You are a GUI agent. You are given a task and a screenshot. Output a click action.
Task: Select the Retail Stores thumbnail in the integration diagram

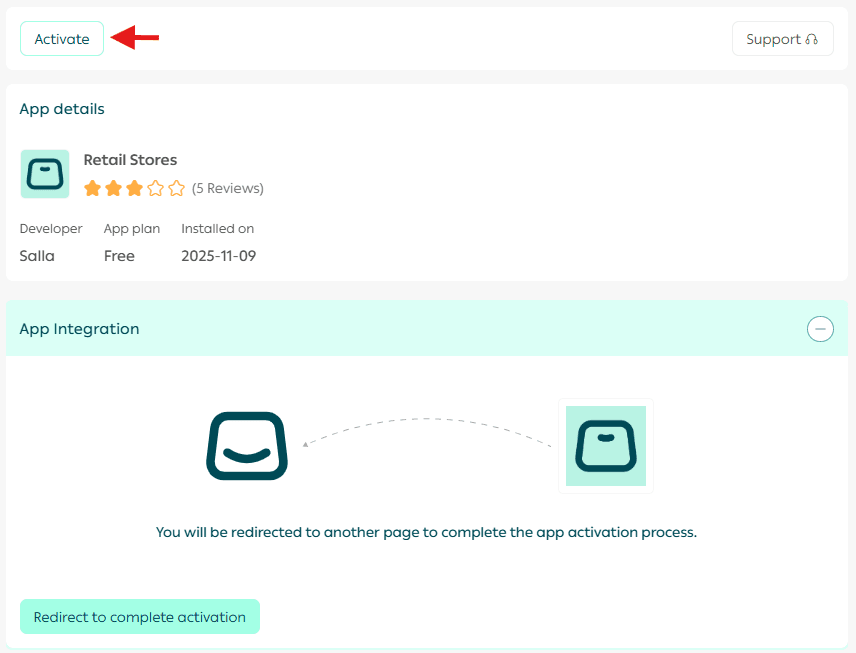pyautogui.click(x=605, y=446)
